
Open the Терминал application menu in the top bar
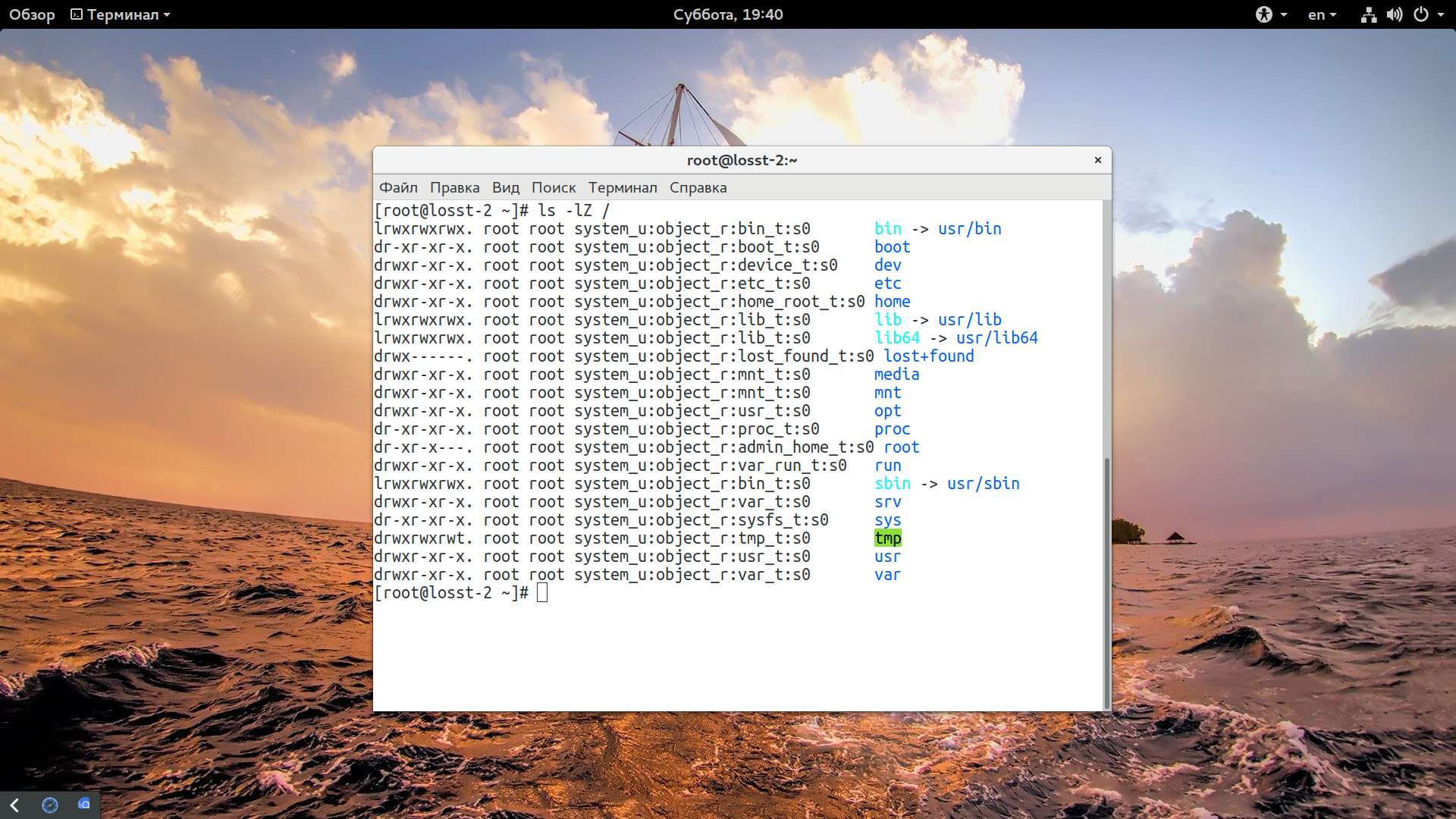(x=120, y=14)
